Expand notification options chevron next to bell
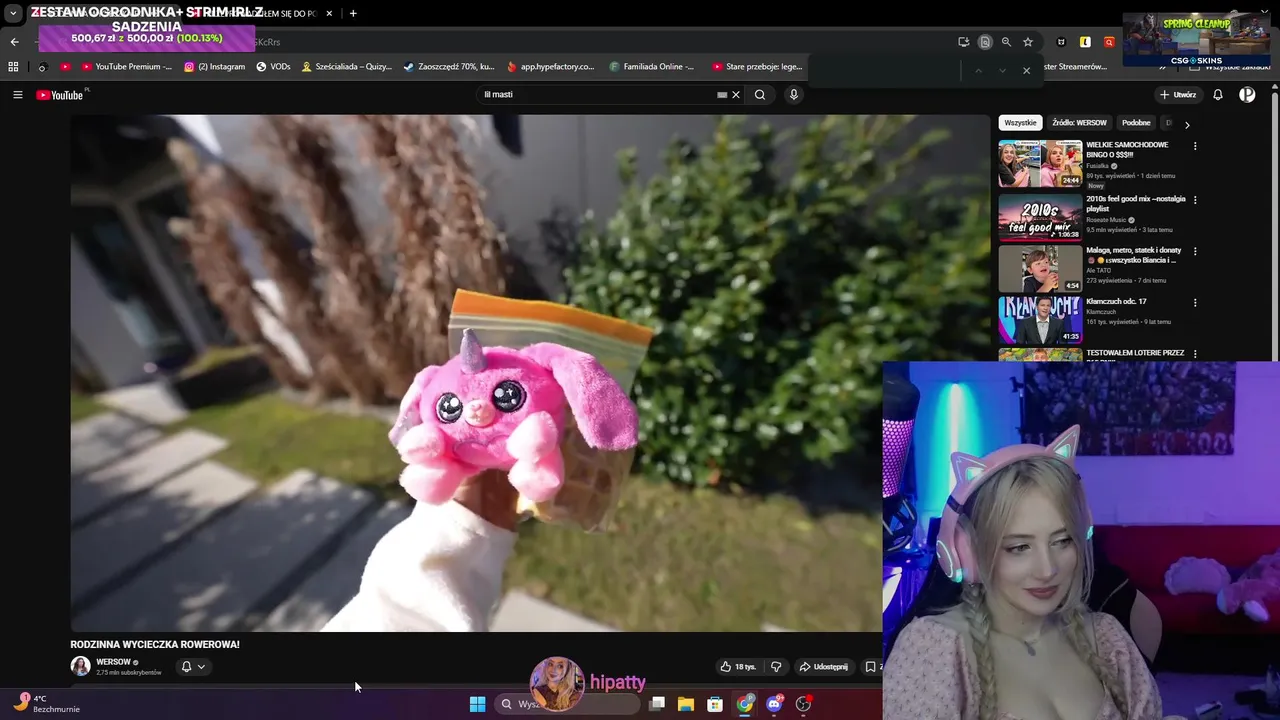1280x720 pixels. 201,667
